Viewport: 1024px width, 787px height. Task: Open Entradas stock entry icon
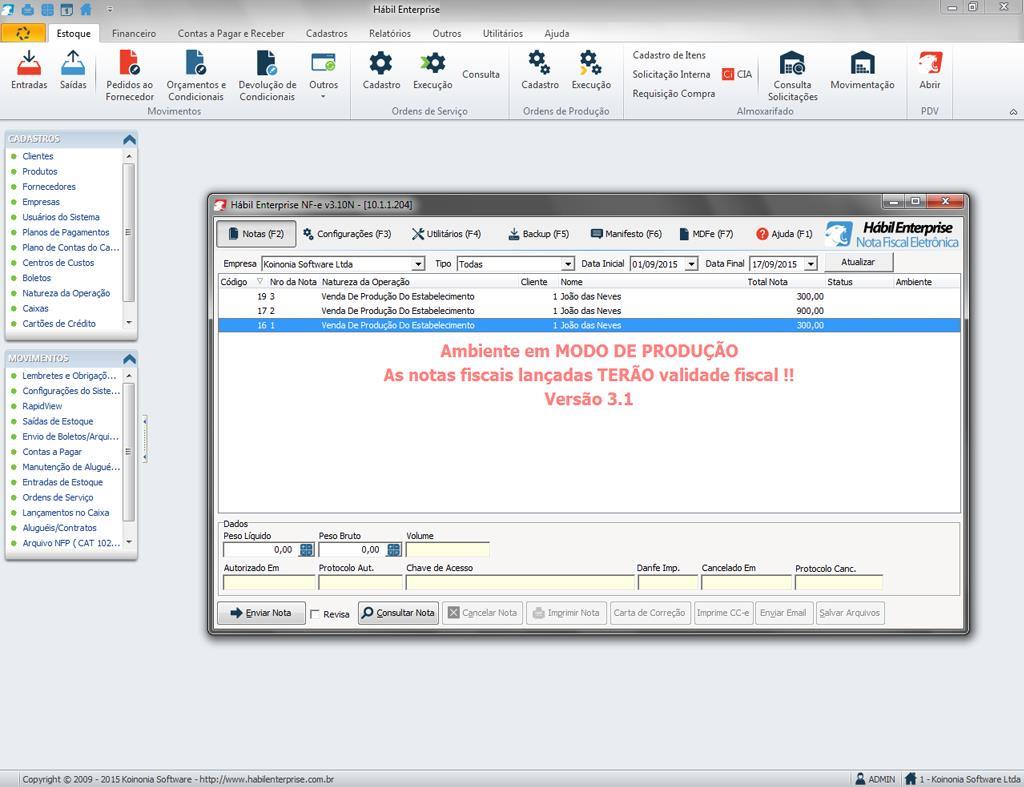coord(29,71)
